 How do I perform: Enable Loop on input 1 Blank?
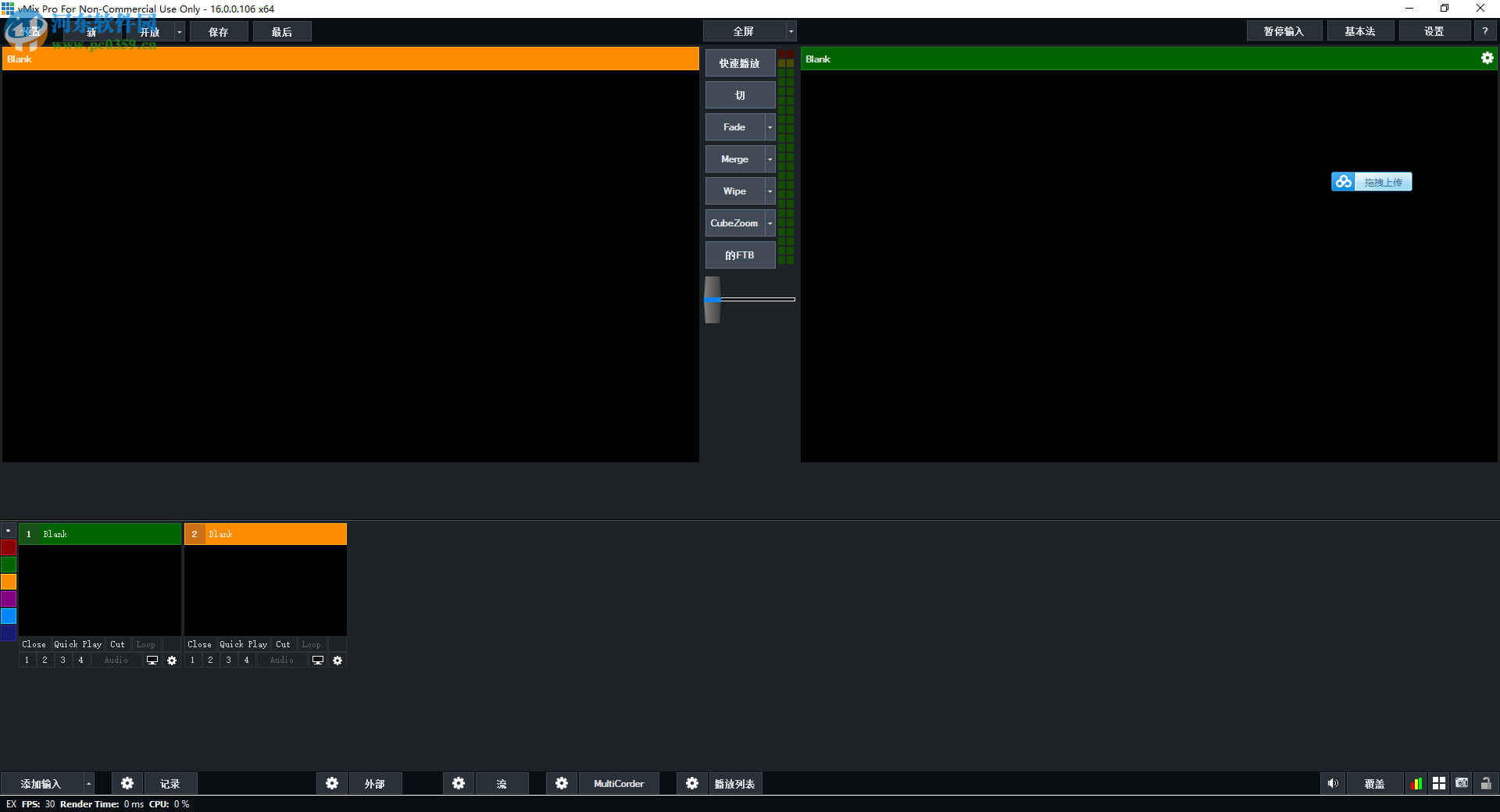145,644
